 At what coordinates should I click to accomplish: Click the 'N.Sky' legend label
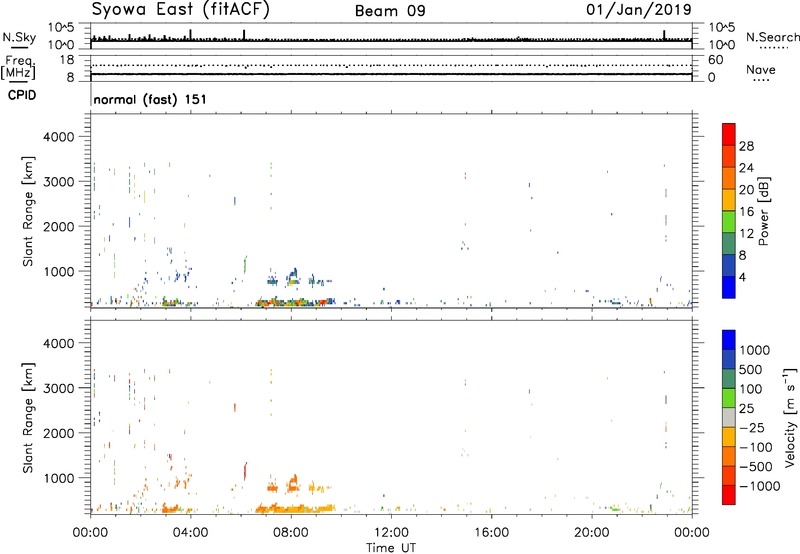pyautogui.click(x=19, y=37)
